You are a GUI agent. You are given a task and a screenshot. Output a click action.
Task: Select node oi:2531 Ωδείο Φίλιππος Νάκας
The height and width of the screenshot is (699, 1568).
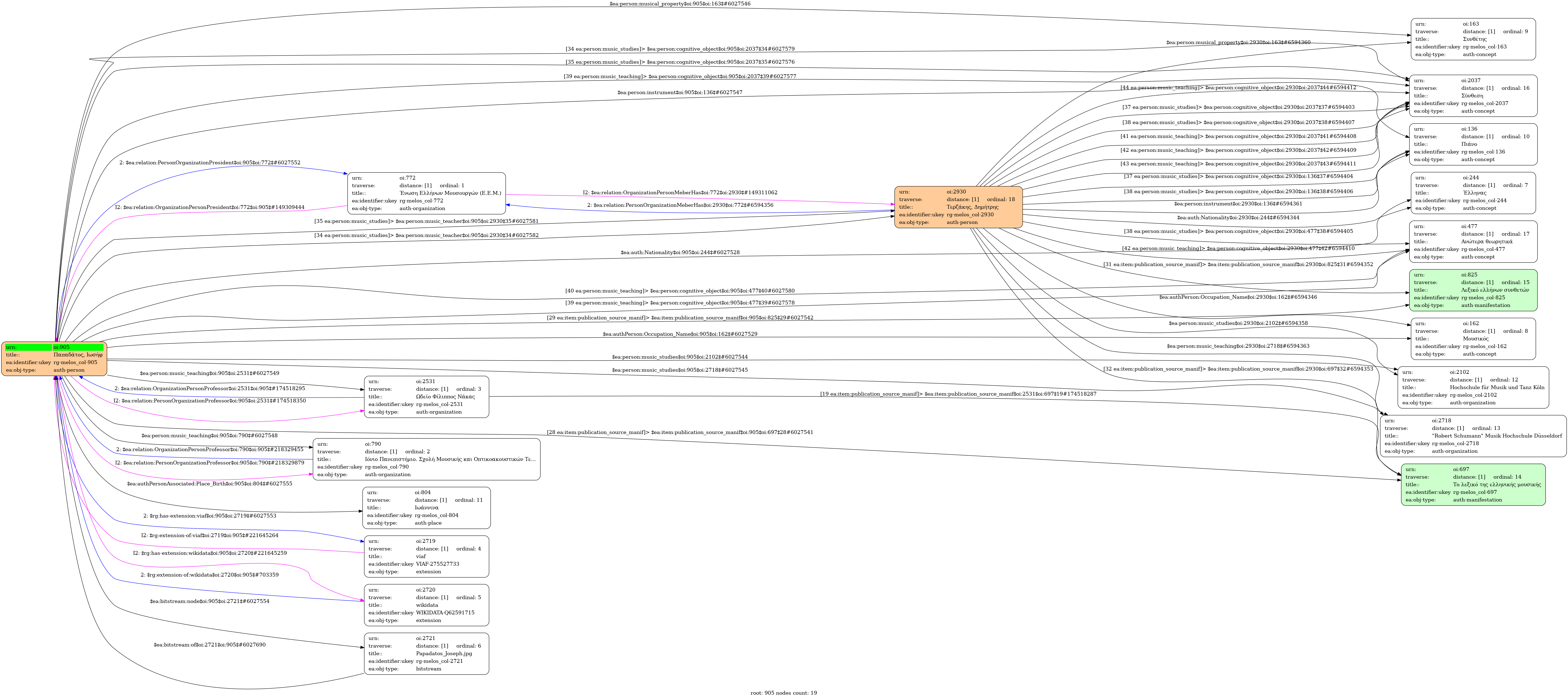point(426,396)
